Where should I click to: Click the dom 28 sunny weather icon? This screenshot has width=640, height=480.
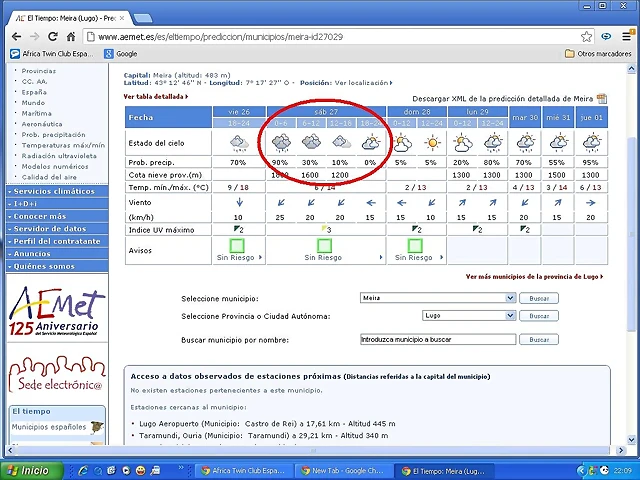(x=432, y=143)
